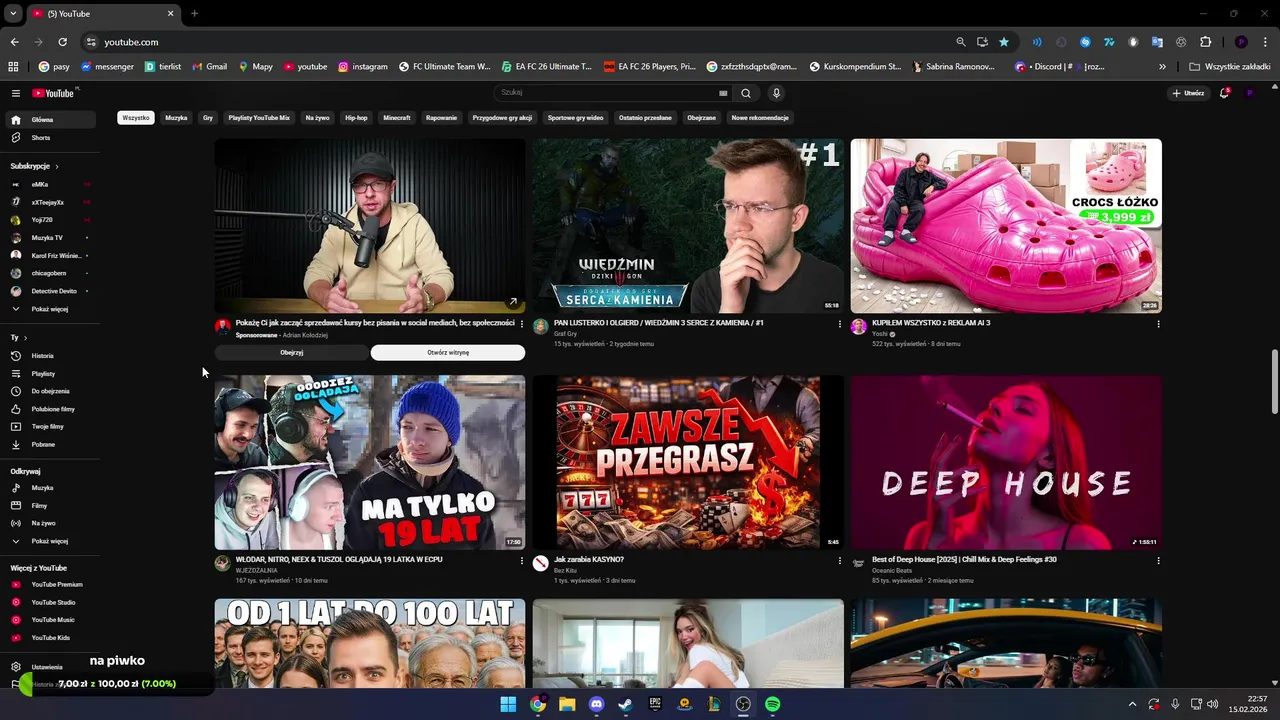Open the Windows Start menu

[508, 704]
